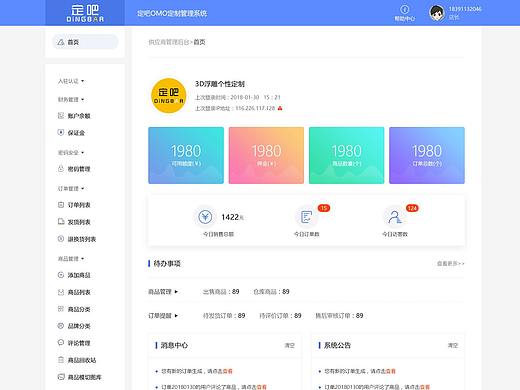Click the 商品模切图库 image library icon
The width and height of the screenshot is (520, 390).
pyautogui.click(x=61, y=377)
